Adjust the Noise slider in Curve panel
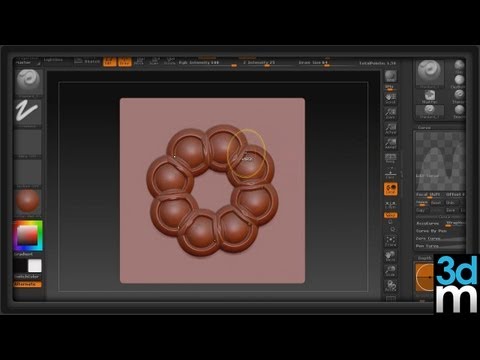 [x=422, y=202]
